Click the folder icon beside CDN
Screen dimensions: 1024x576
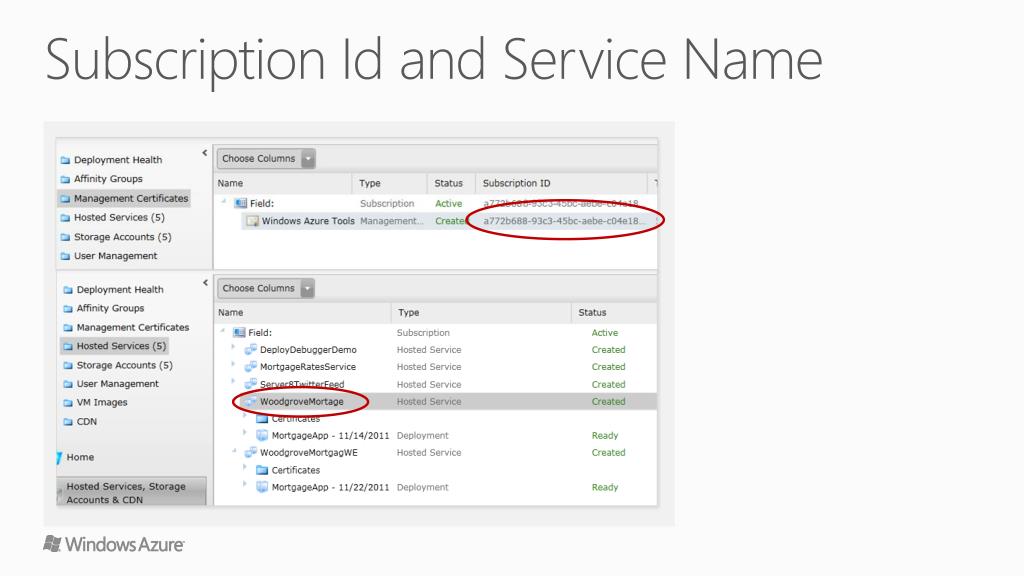coord(68,422)
